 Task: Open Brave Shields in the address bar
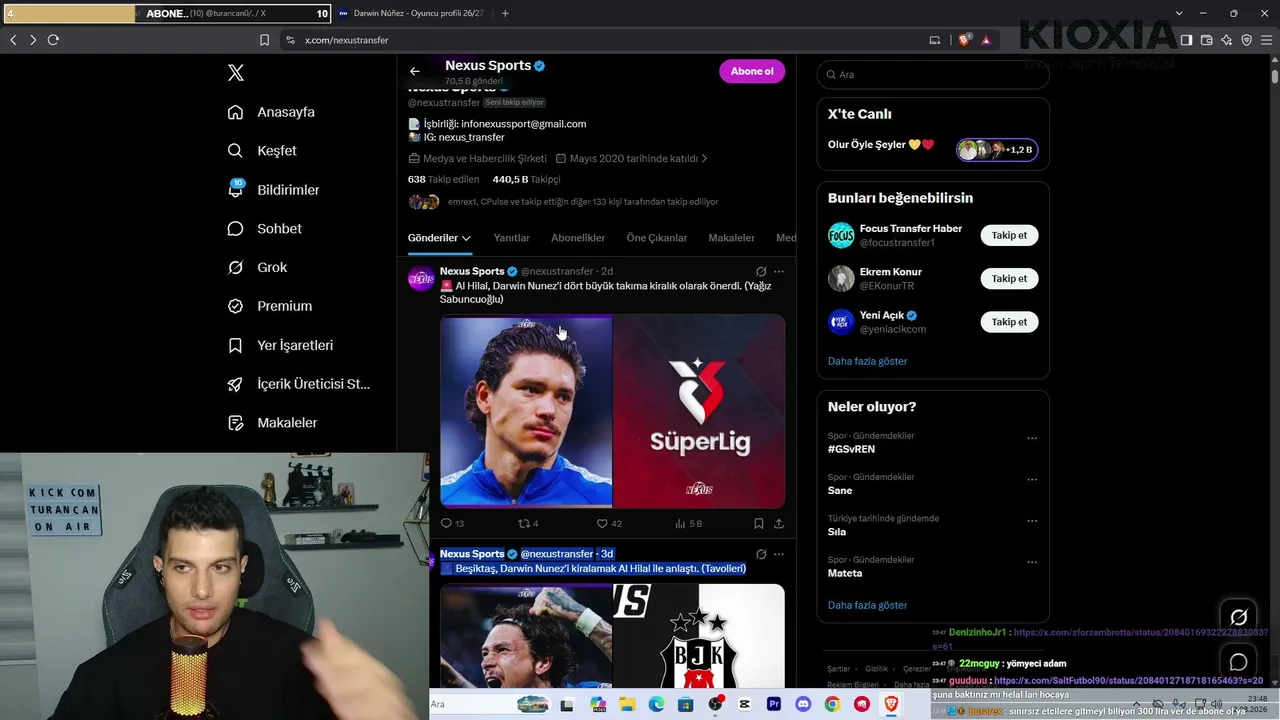coord(964,40)
